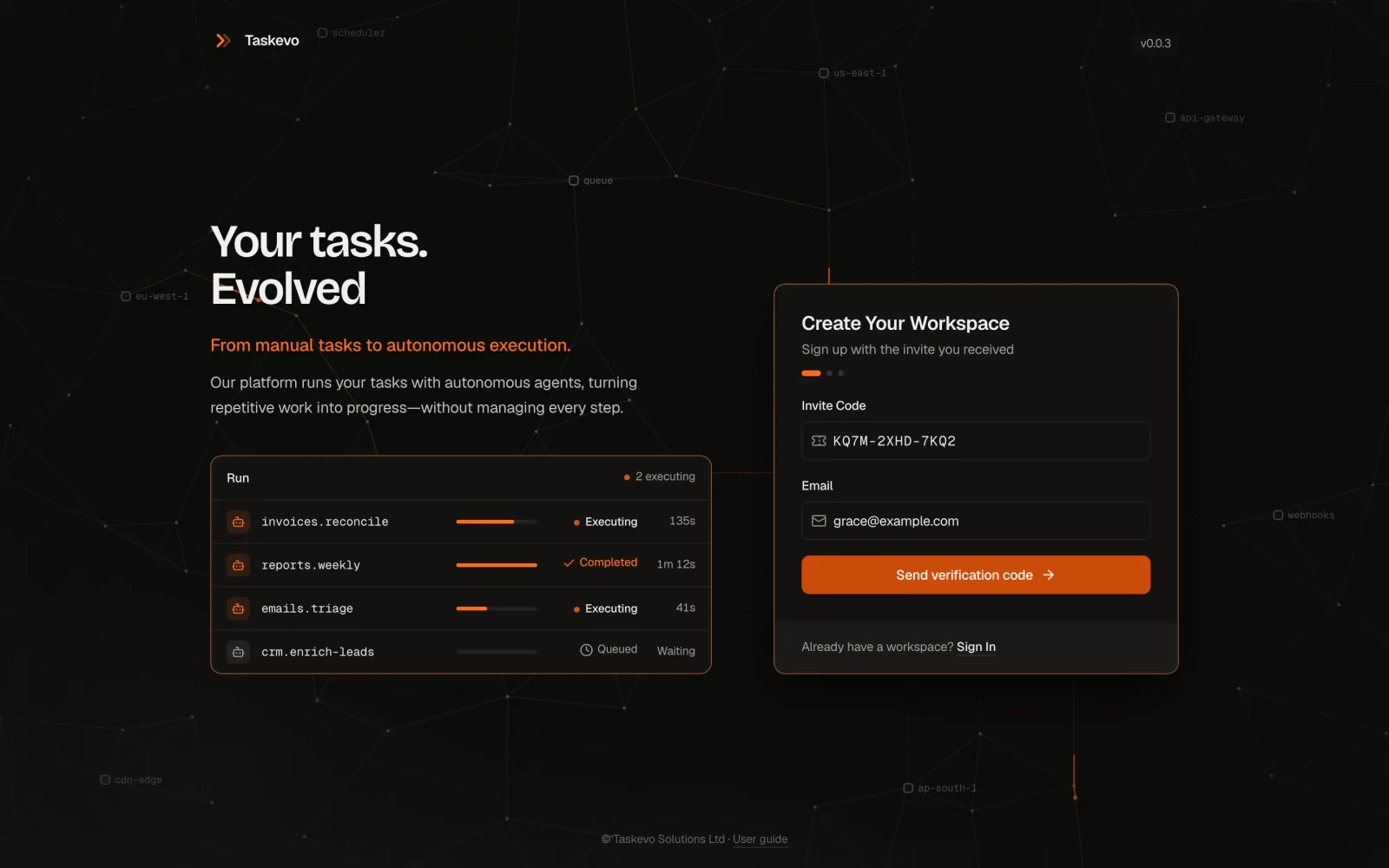Click the arrow icon on Send verification code
Screen dimensions: 1389x868
[1049, 575]
